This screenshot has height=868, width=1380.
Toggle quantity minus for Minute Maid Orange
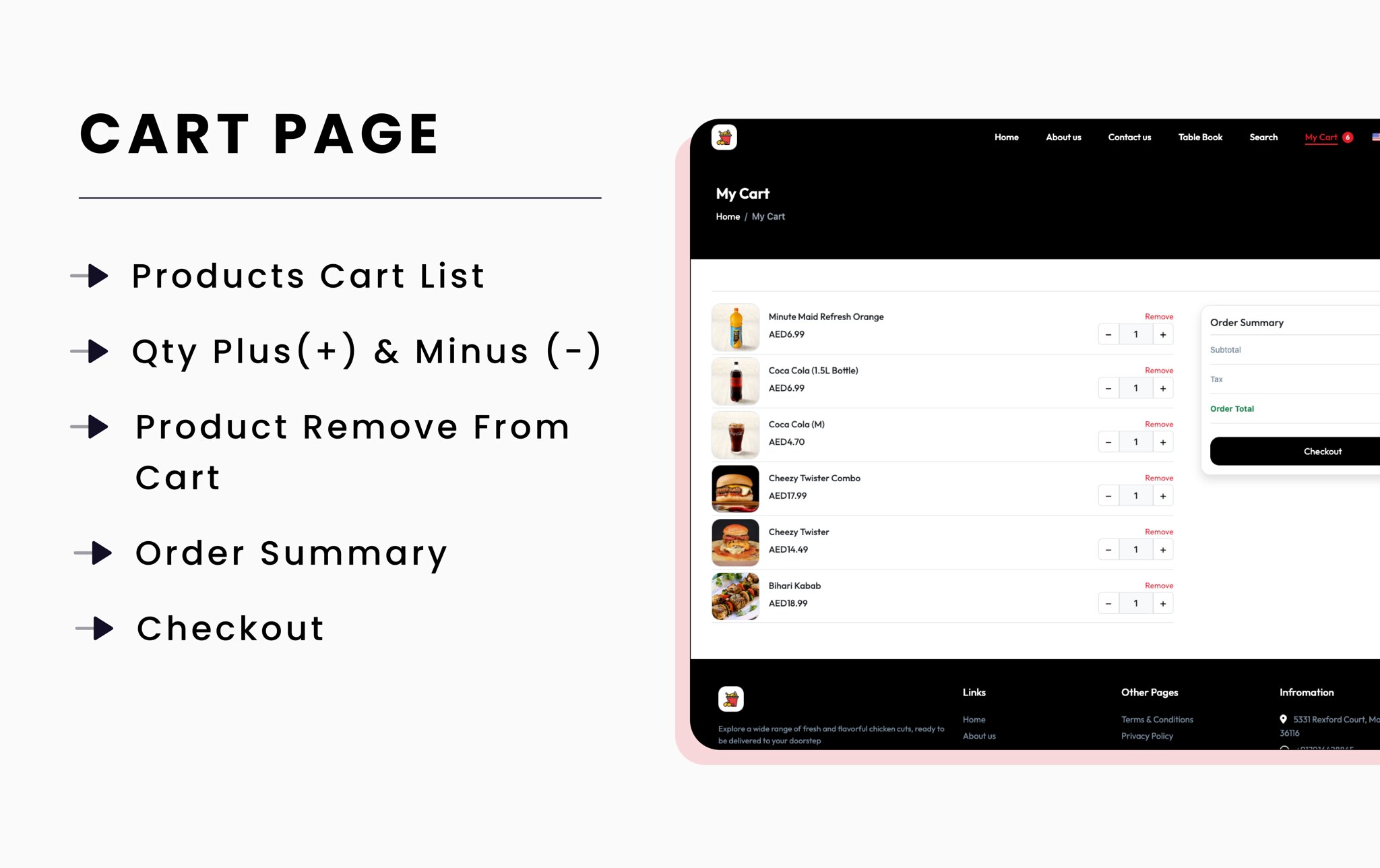[x=1109, y=334]
